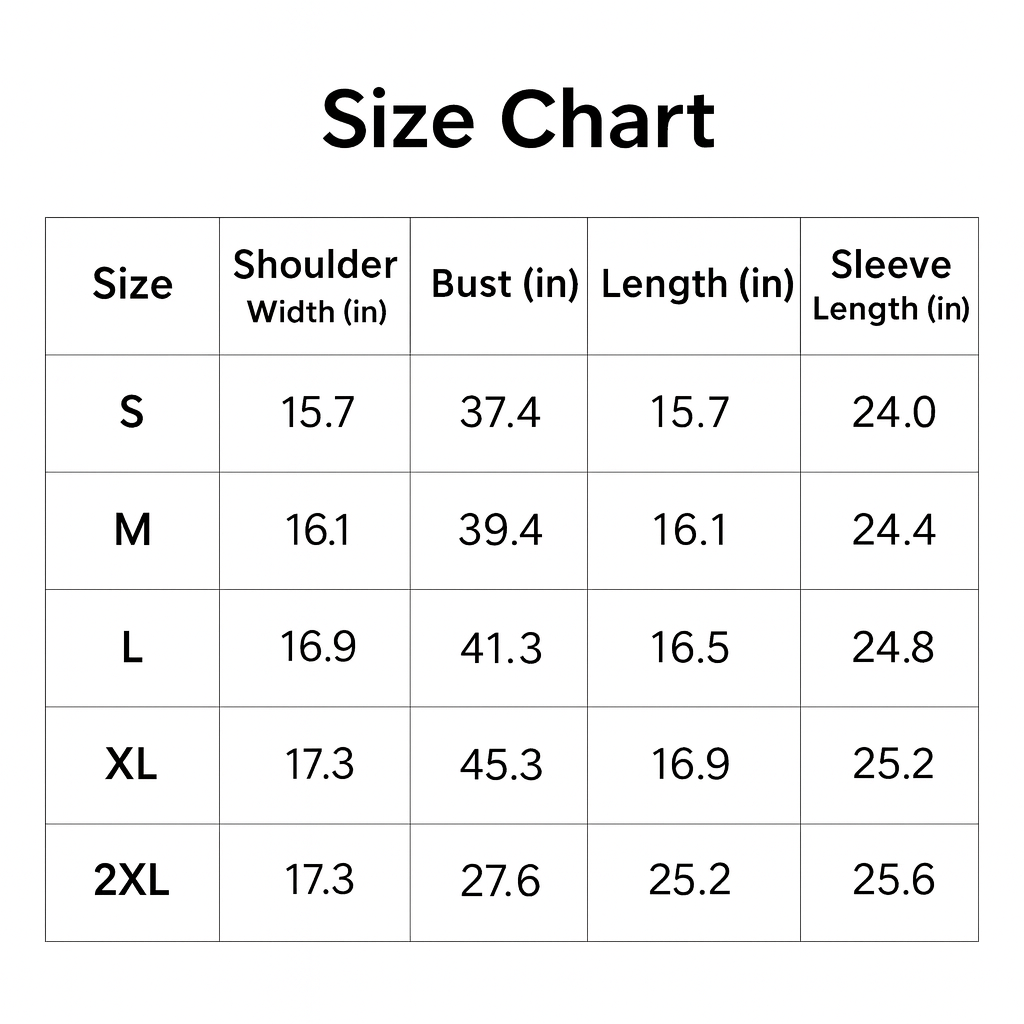Select bust value 37.4 for size S
The width and height of the screenshot is (1024, 1024).
pyautogui.click(x=500, y=412)
